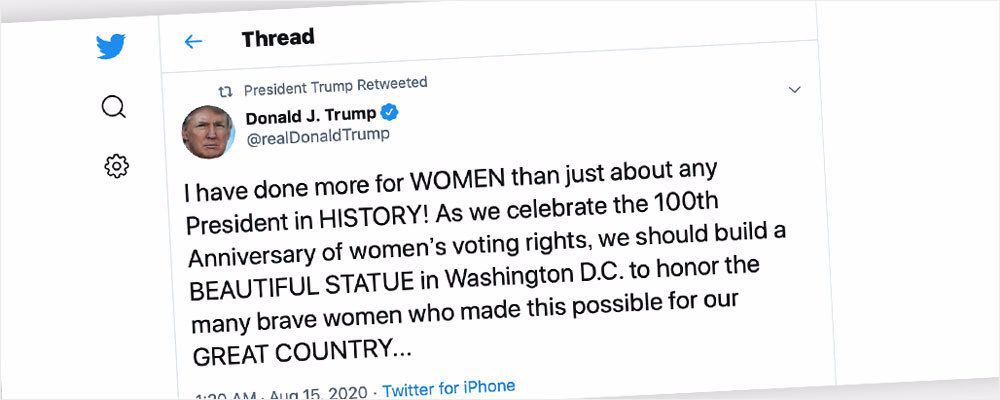Expand the tweet options chevron
This screenshot has width=1000, height=400.
click(x=795, y=89)
